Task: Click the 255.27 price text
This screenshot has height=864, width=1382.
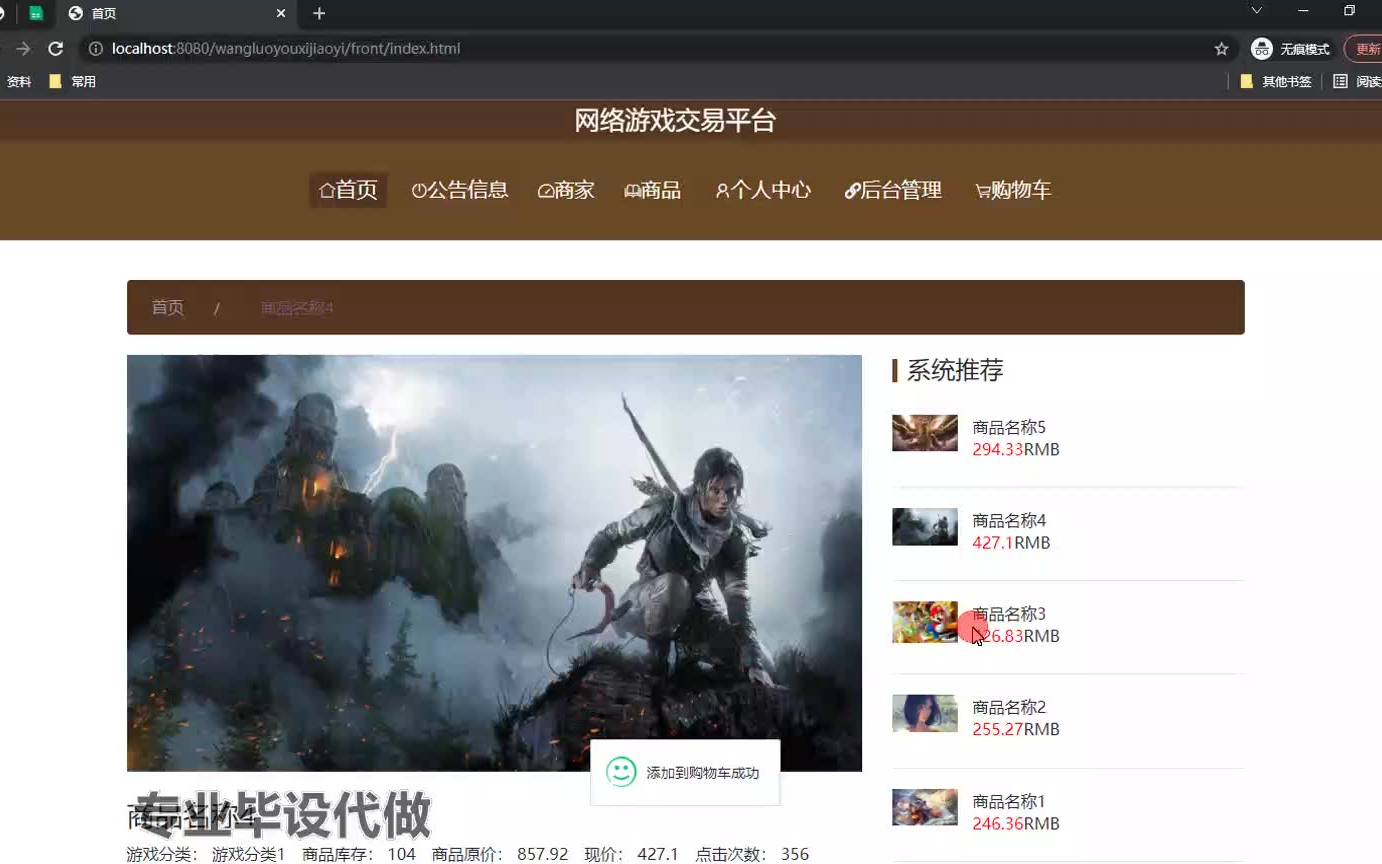Action: pyautogui.click(x=998, y=729)
